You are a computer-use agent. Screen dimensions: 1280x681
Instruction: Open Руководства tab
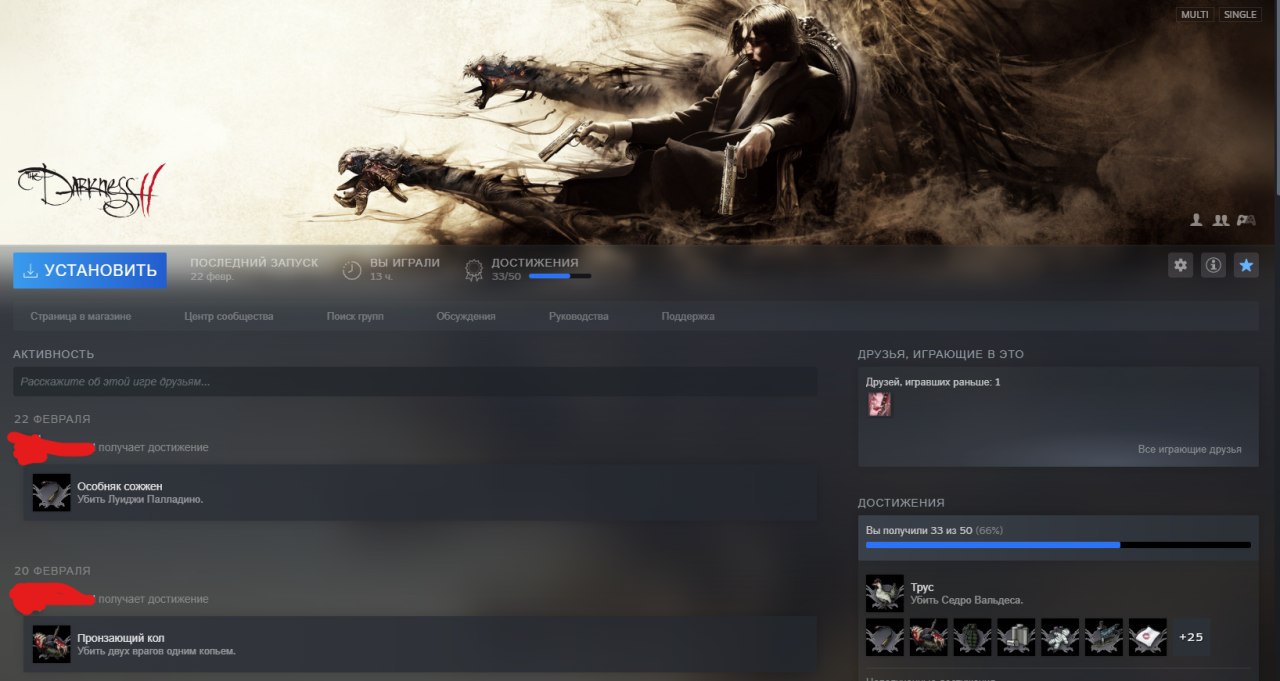(x=579, y=316)
